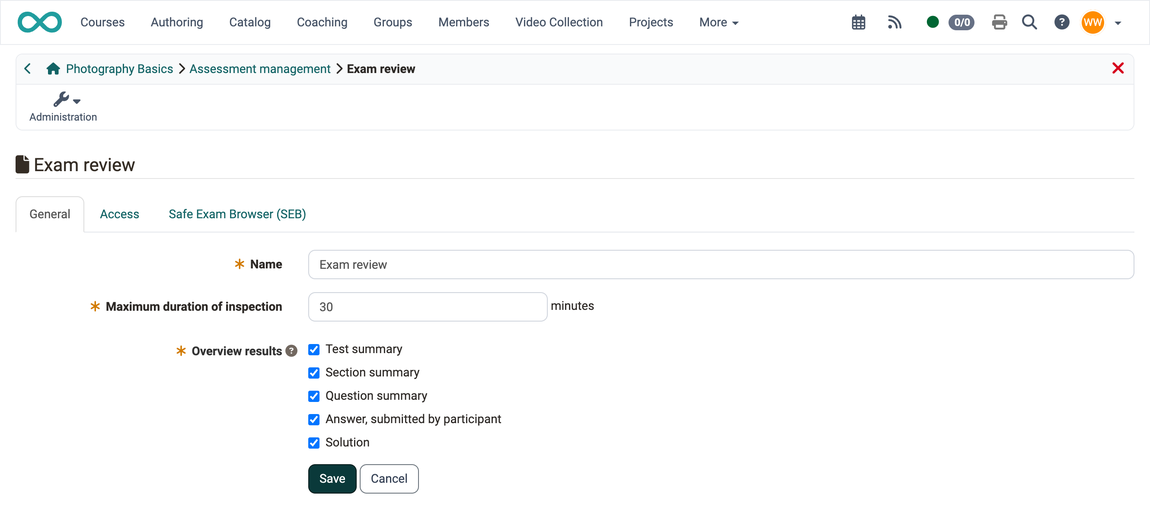Open the RSS feed subscriptions icon
The image size is (1150, 510).
click(894, 23)
